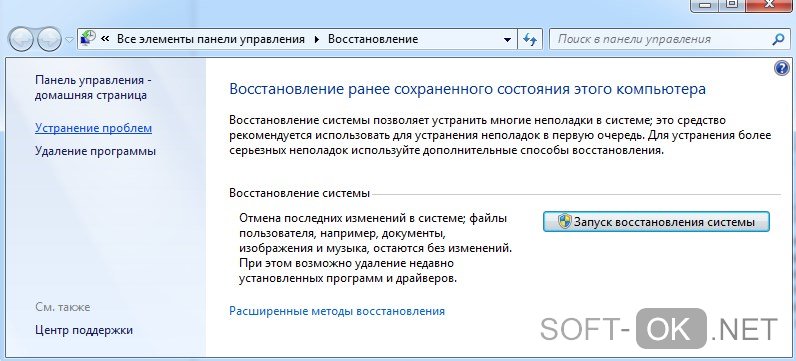
Task: Click heading 'Восстановление ранее сохраненного состояния этого компьютера'
Action: click(468, 89)
